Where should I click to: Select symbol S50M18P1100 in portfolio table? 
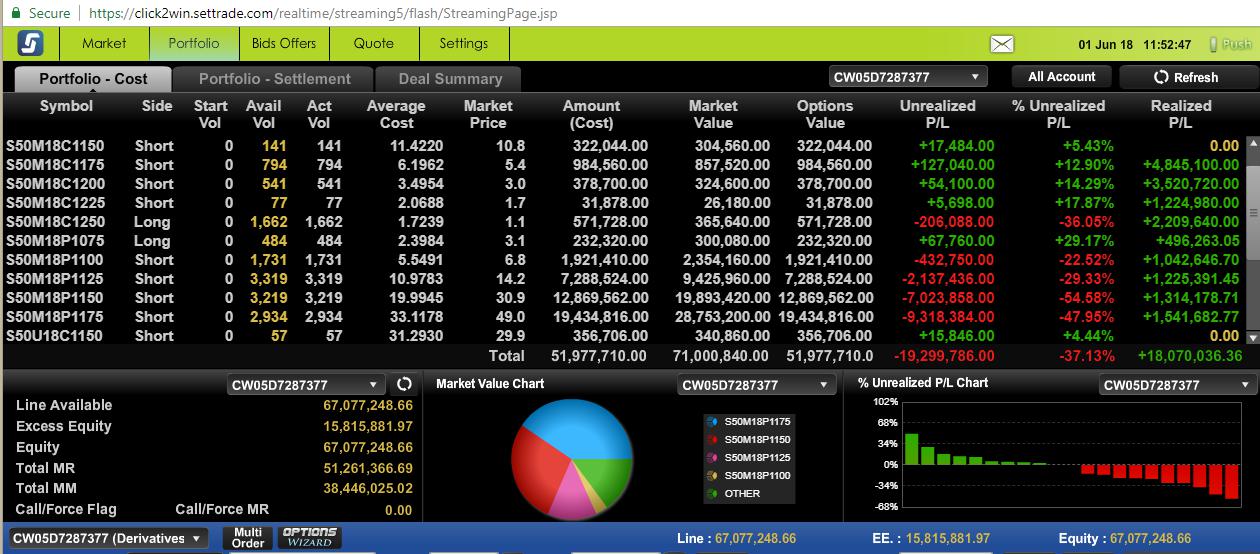point(54,260)
